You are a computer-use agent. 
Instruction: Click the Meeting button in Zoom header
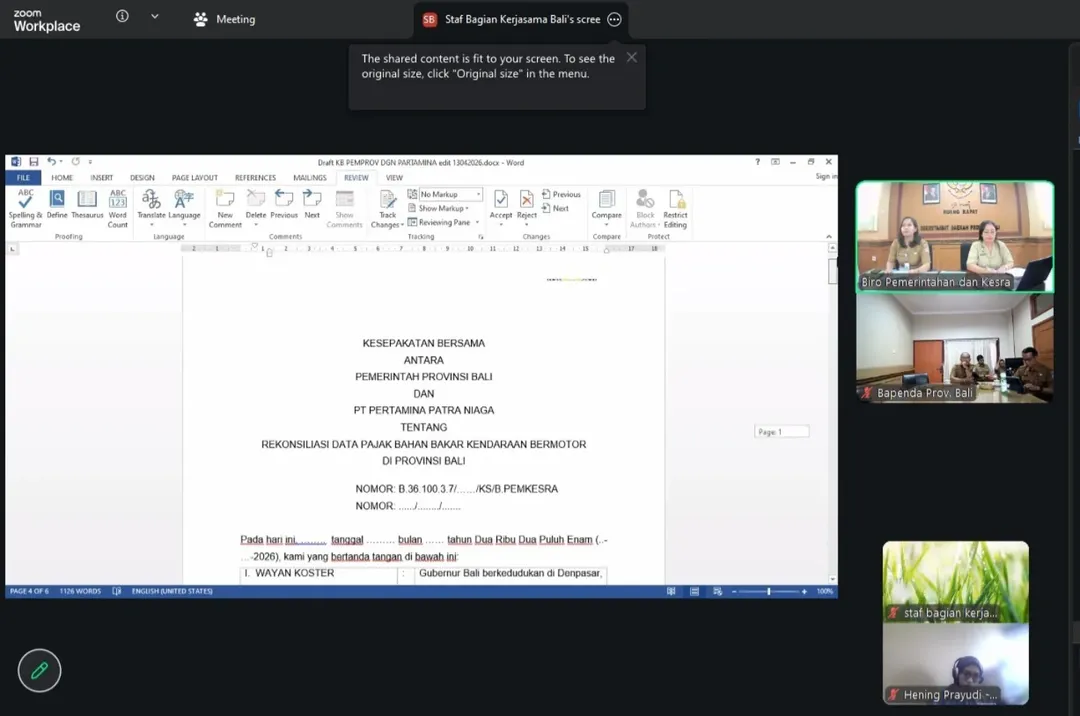coord(225,19)
